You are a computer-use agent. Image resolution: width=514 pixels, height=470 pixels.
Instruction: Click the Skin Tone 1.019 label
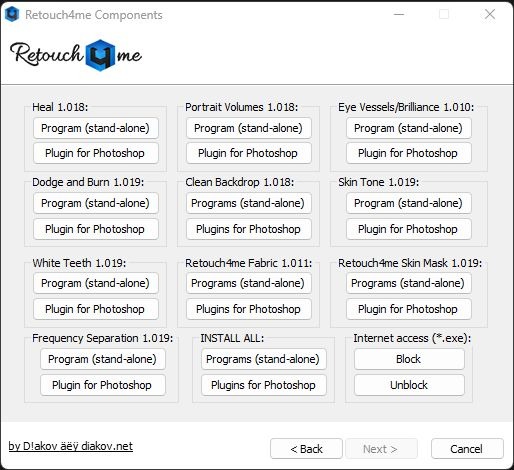378,182
